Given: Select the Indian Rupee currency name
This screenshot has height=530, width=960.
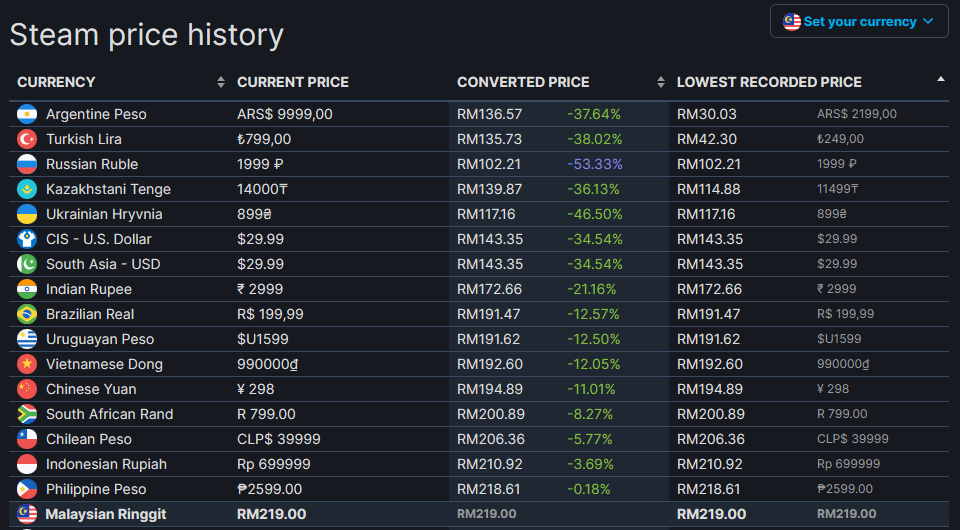Looking at the screenshot, I should tap(89, 289).
